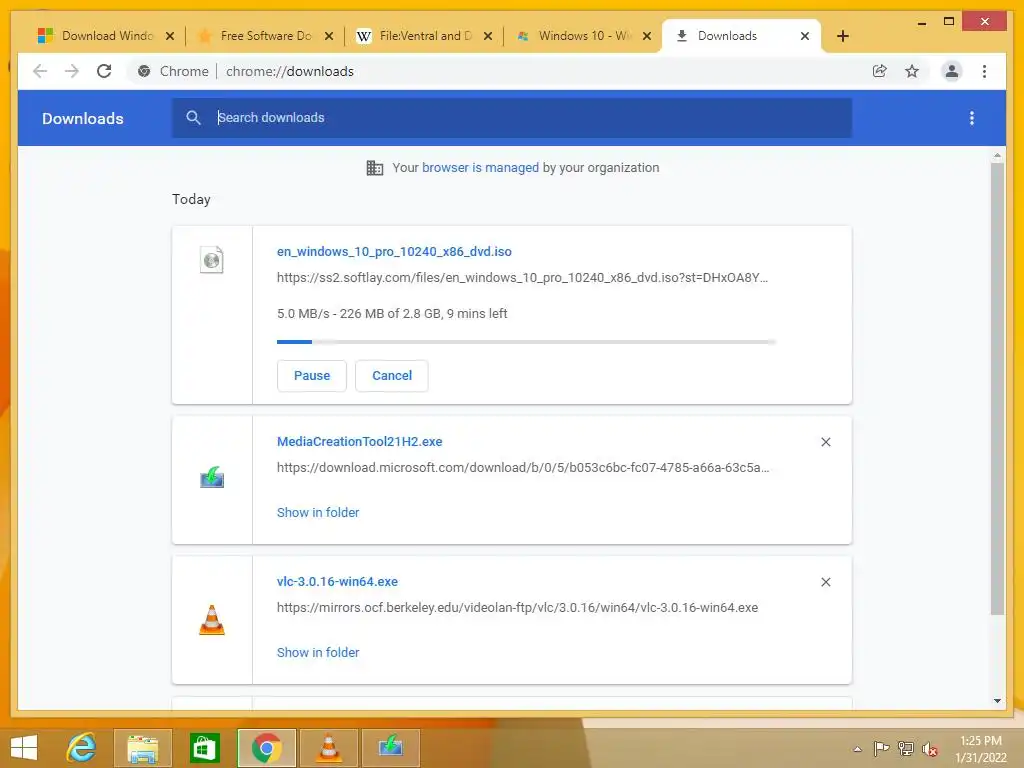Click the download.microsoft.com URL

[x=522, y=468]
